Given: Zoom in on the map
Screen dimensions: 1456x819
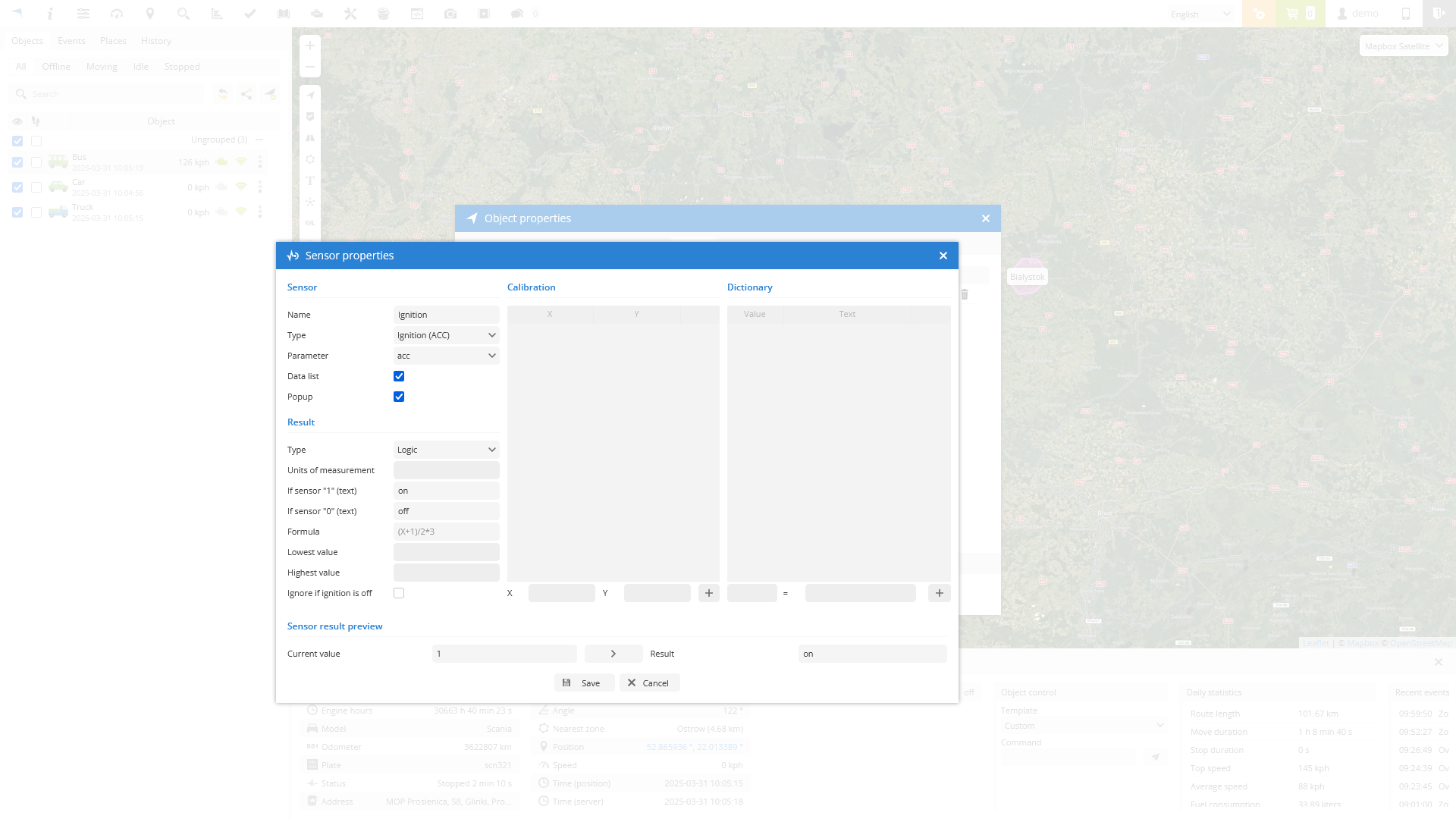Looking at the screenshot, I should pyautogui.click(x=309, y=45).
